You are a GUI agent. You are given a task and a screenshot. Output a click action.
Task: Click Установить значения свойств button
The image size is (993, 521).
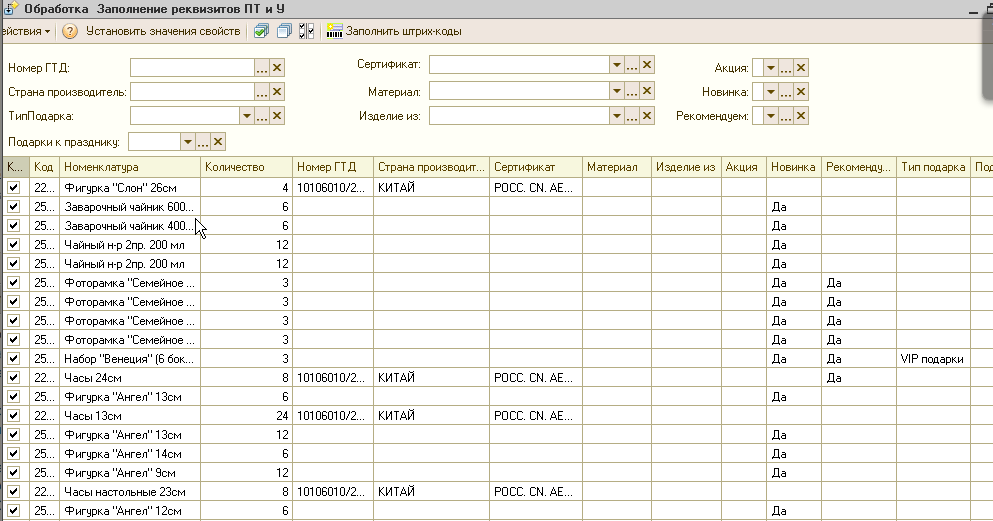pos(163,32)
